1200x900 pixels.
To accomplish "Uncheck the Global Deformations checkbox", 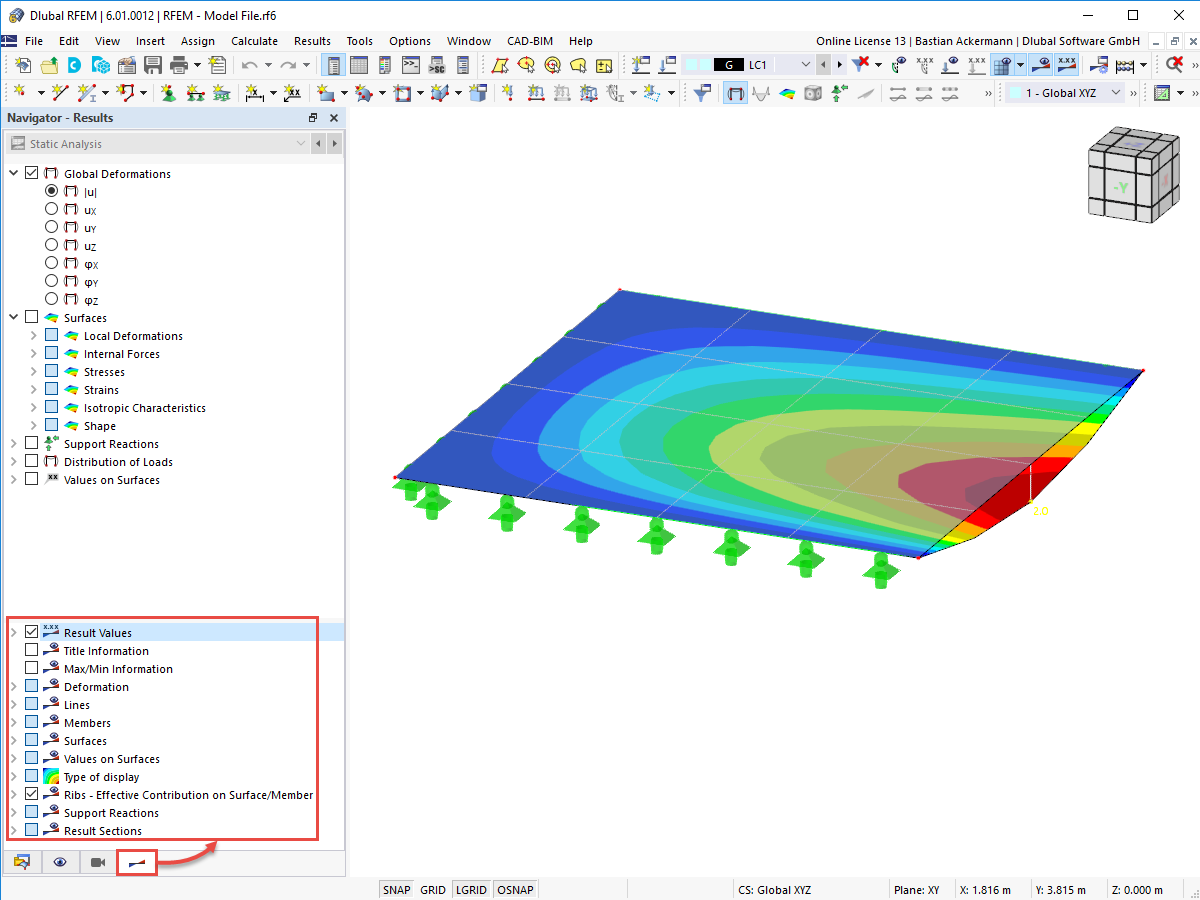I will (32, 173).
